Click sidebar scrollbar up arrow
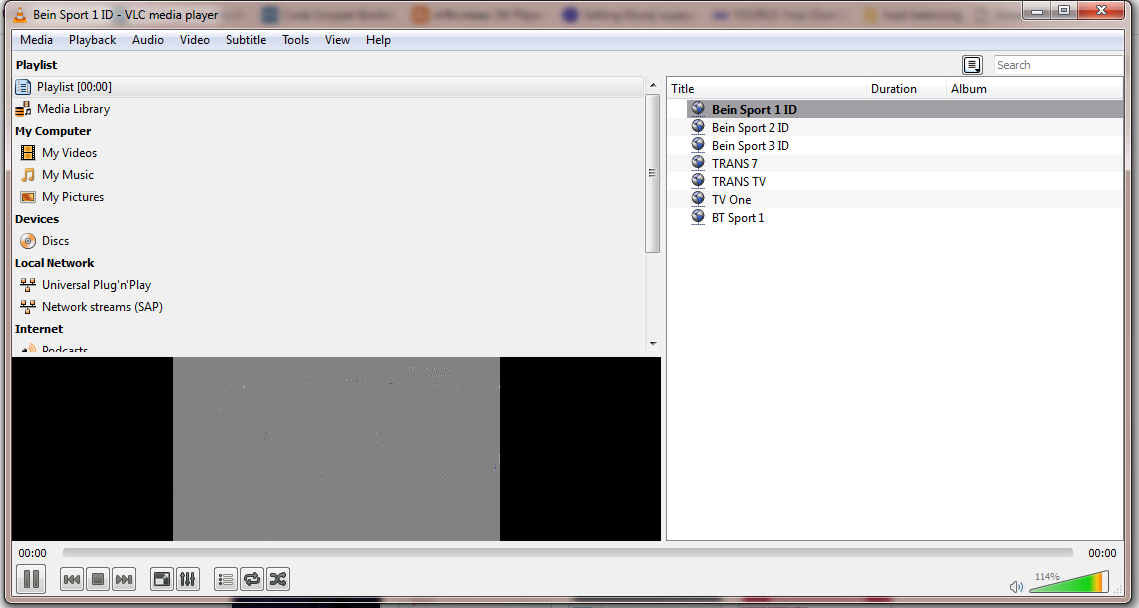 click(x=652, y=86)
